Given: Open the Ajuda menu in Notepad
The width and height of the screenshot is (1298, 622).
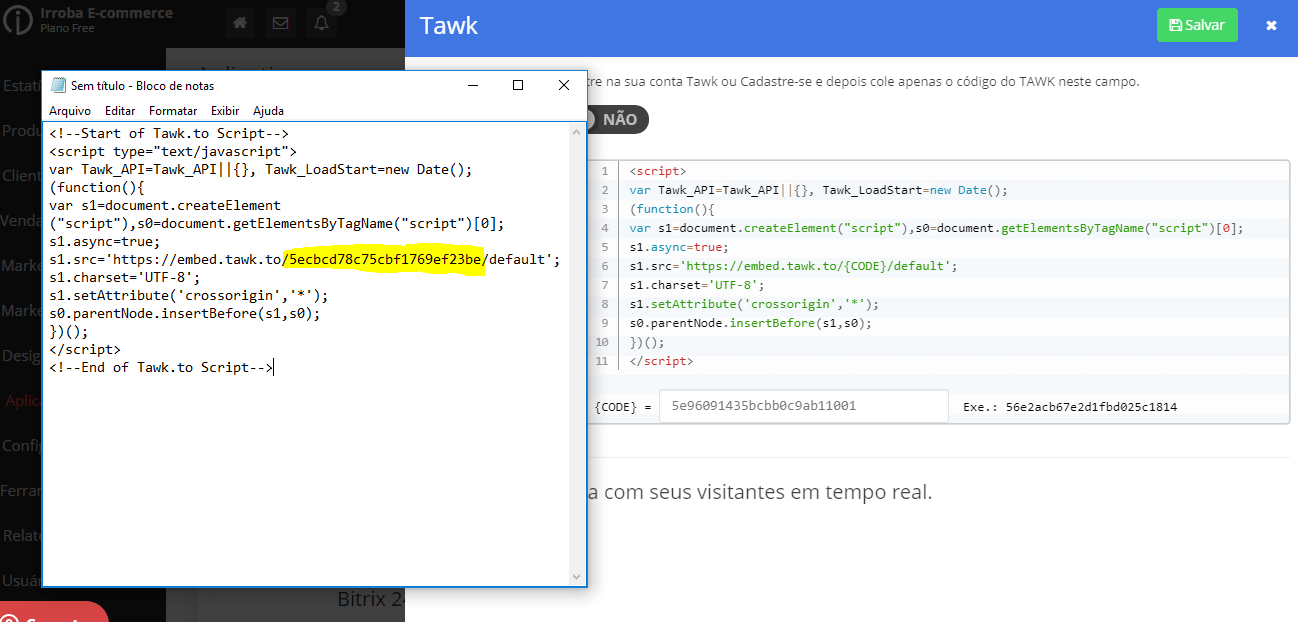Looking at the screenshot, I should point(268,111).
